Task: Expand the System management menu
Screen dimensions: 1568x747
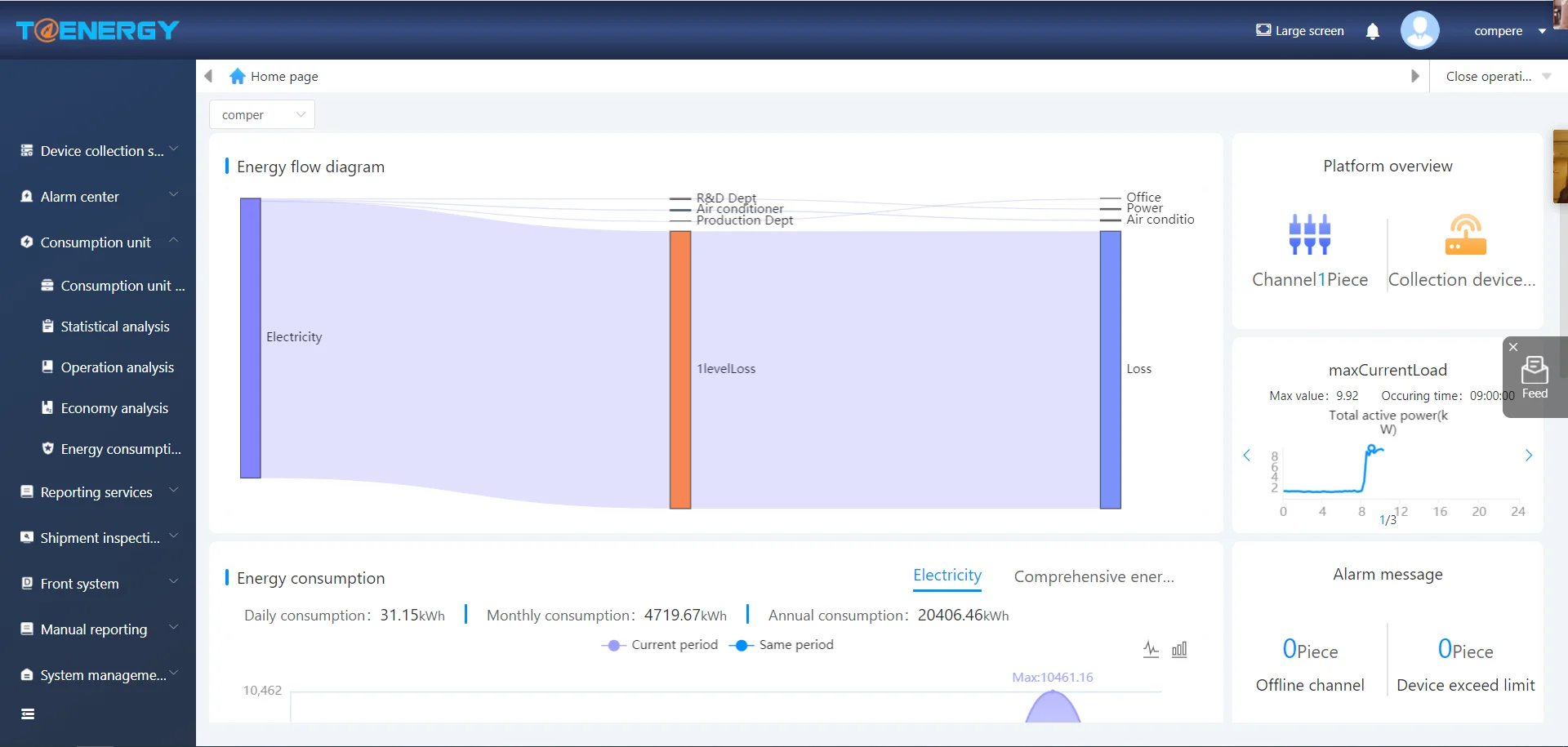Action: pyautogui.click(x=173, y=674)
